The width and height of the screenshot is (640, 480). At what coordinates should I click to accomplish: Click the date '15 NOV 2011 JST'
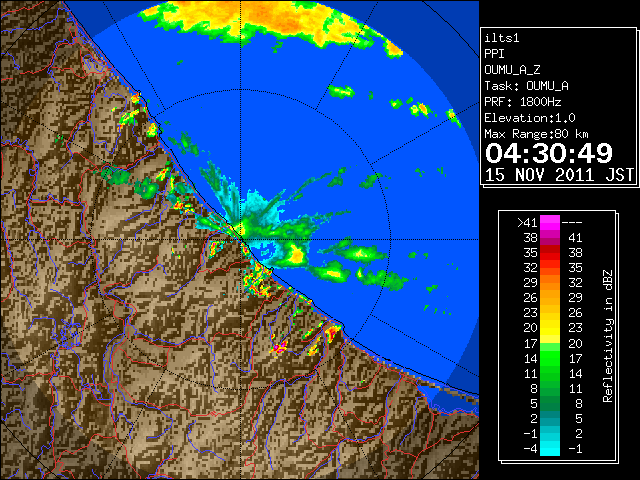559,175
